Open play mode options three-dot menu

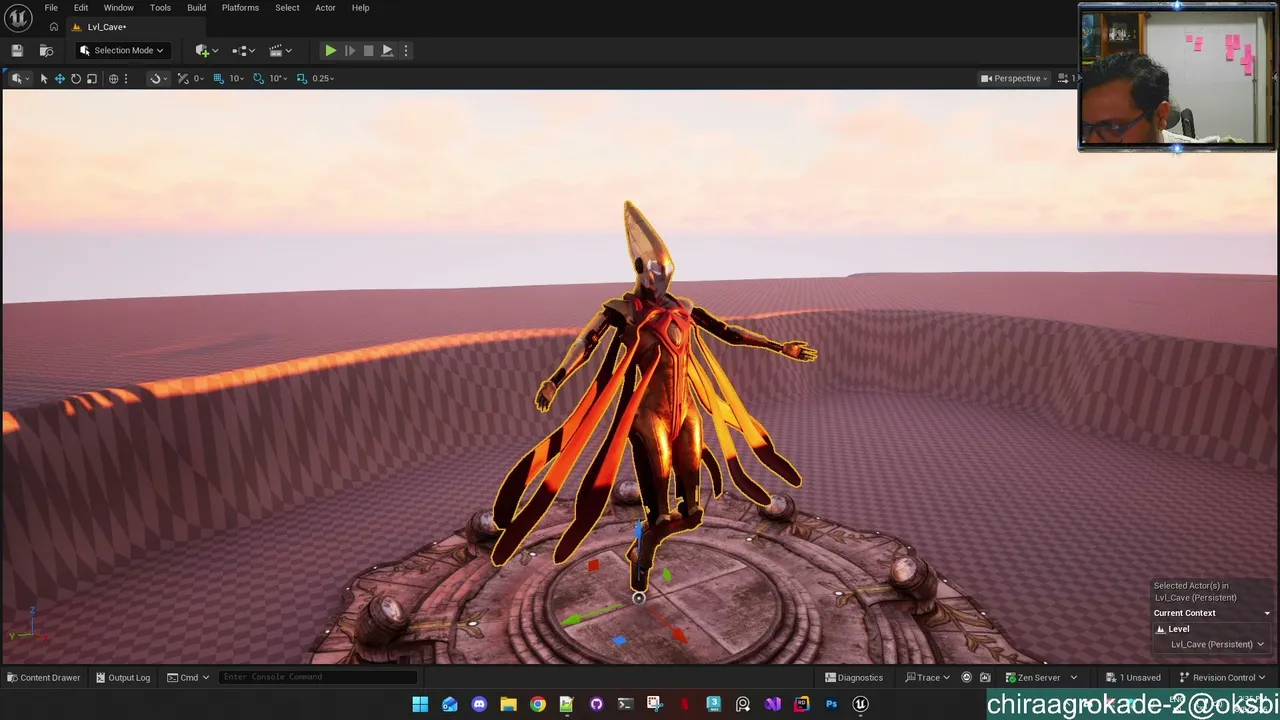(x=406, y=50)
